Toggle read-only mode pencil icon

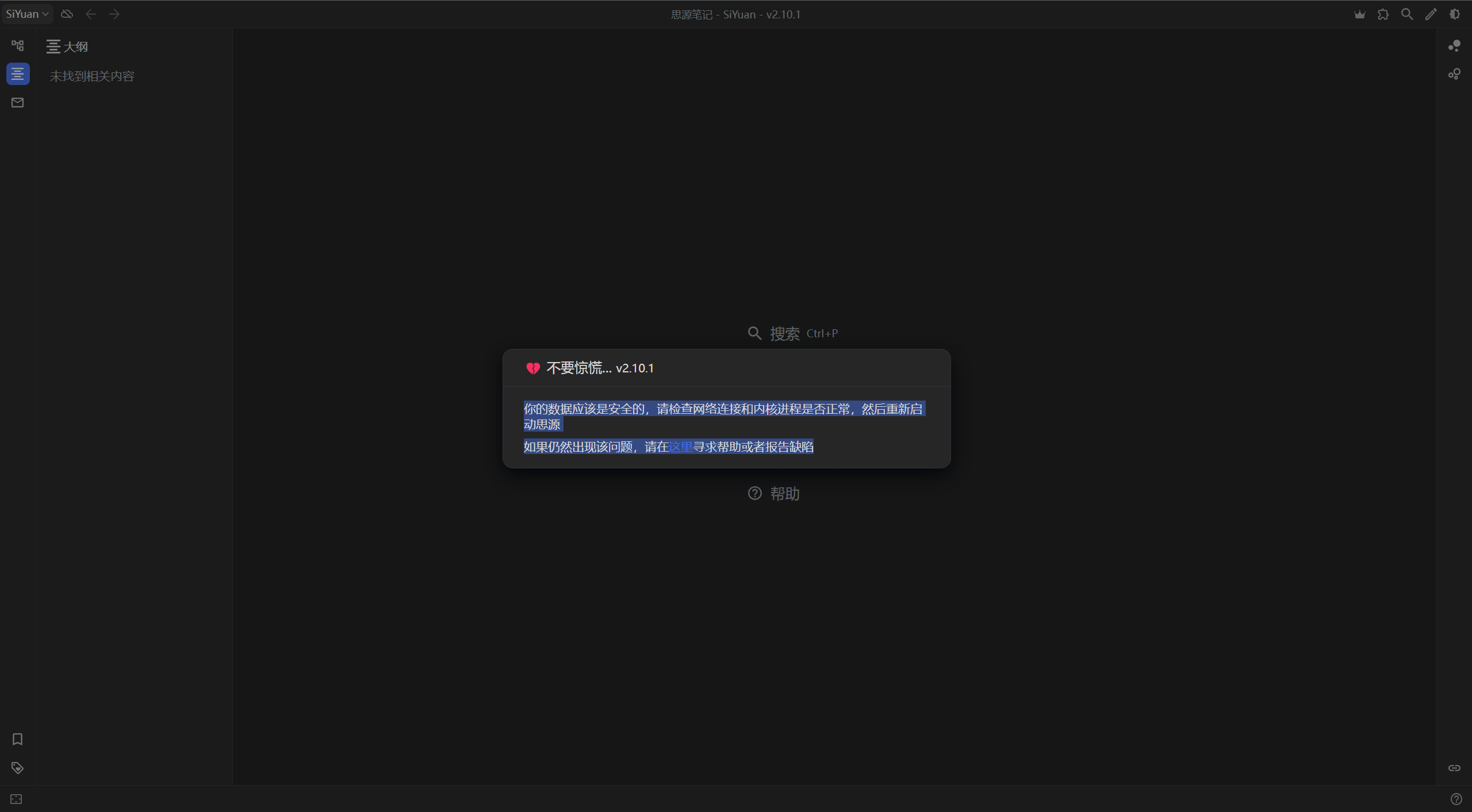point(1431,14)
